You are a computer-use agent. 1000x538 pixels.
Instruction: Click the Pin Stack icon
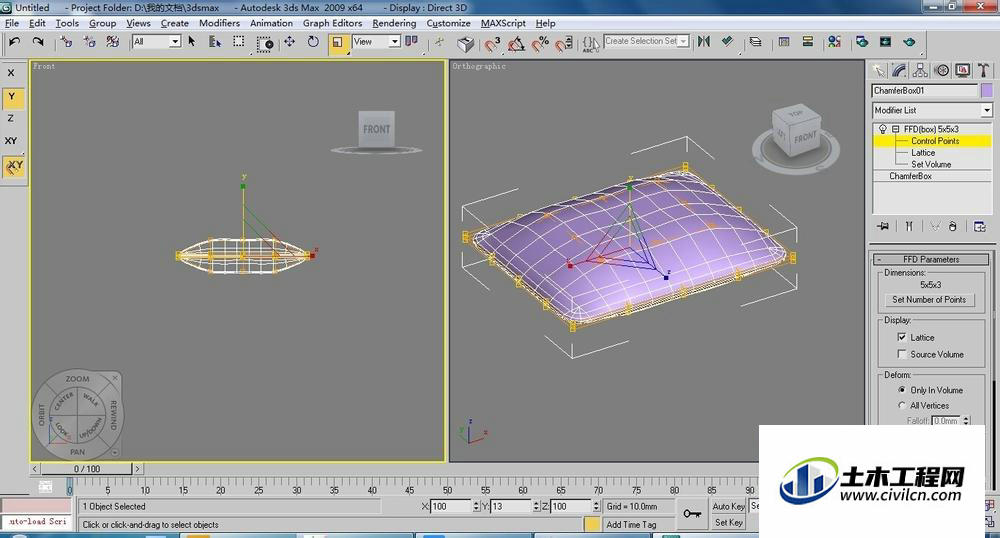[x=883, y=226]
